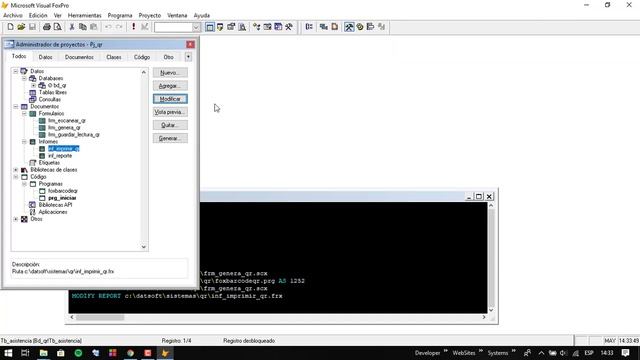This screenshot has width=640, height=360.
Task: Select frm_escanear_qr in the tree
Action: point(67,120)
